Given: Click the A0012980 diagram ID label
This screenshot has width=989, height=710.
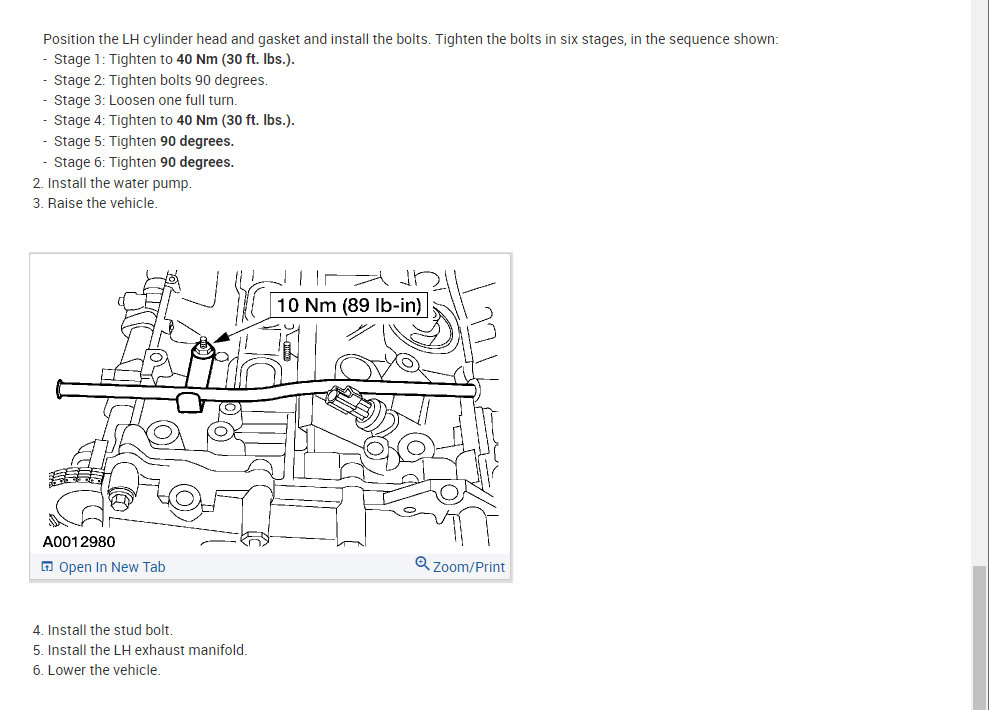Looking at the screenshot, I should point(79,542).
